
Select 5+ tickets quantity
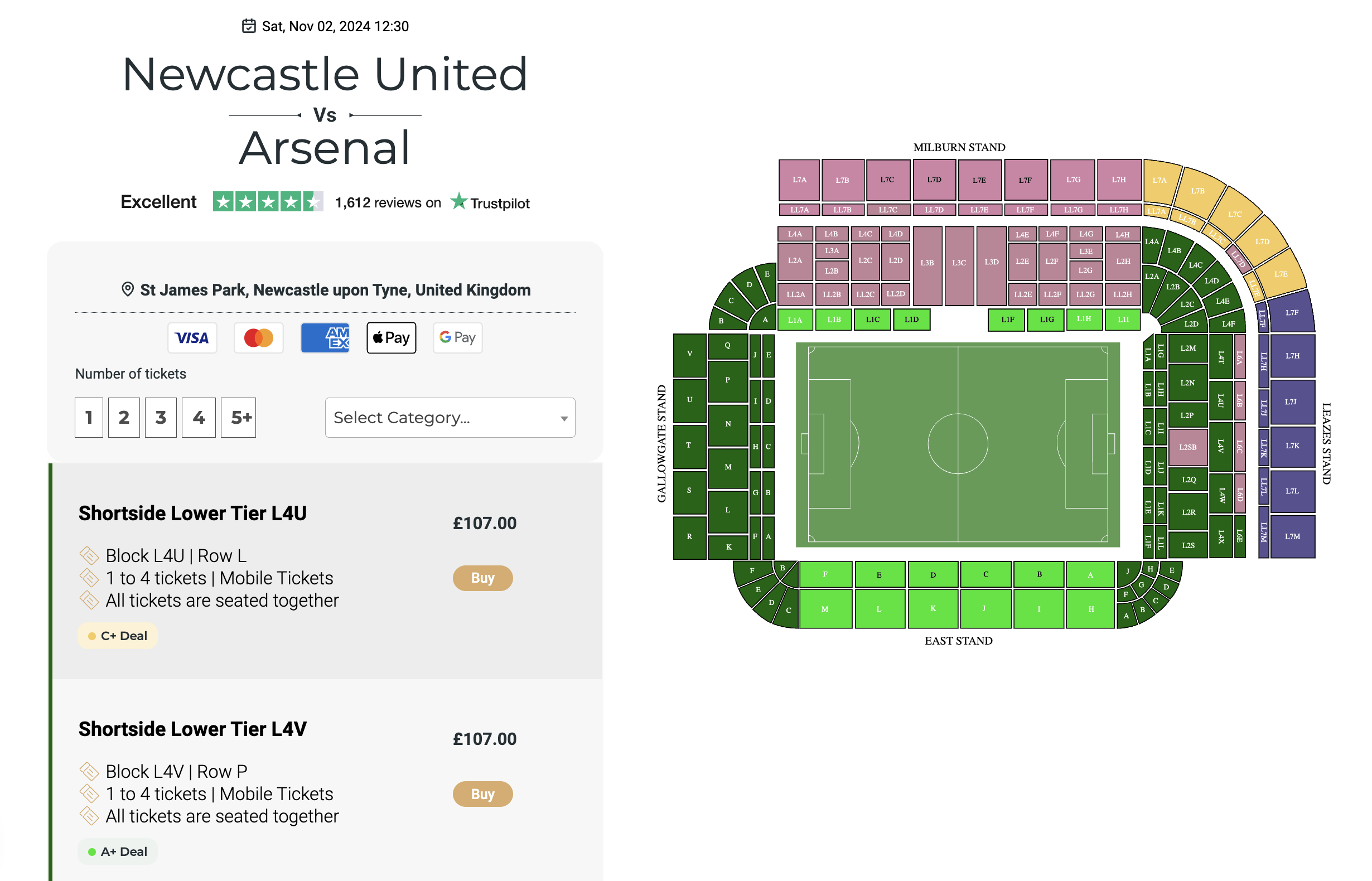[239, 418]
